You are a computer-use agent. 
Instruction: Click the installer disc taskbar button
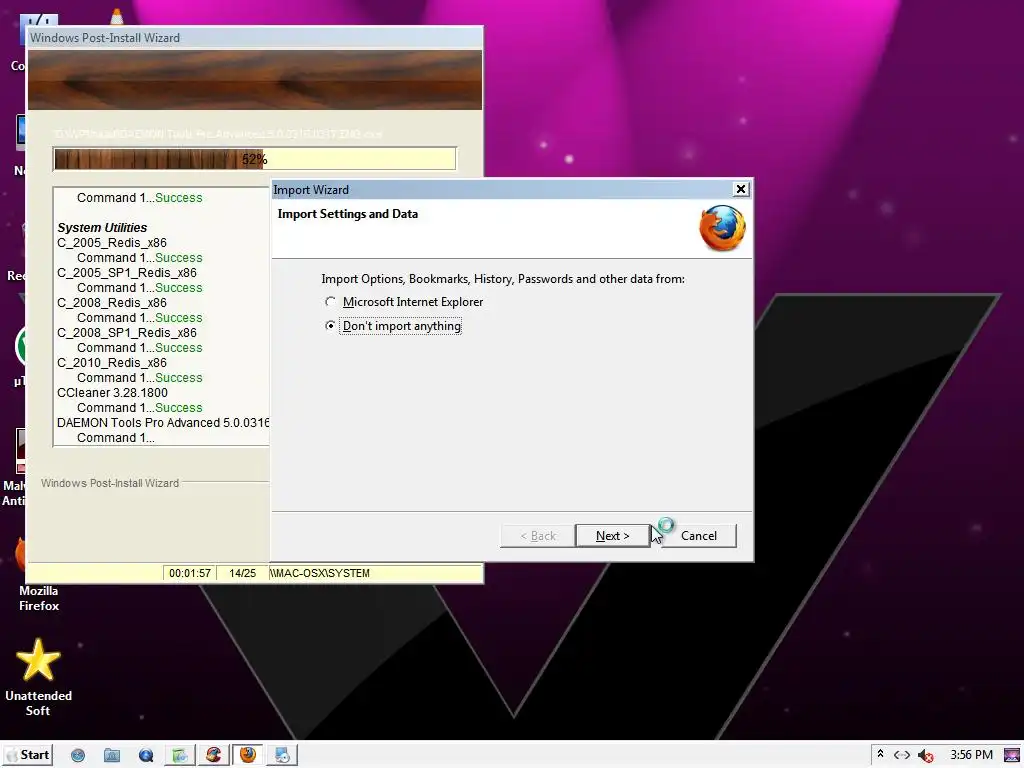tap(282, 755)
